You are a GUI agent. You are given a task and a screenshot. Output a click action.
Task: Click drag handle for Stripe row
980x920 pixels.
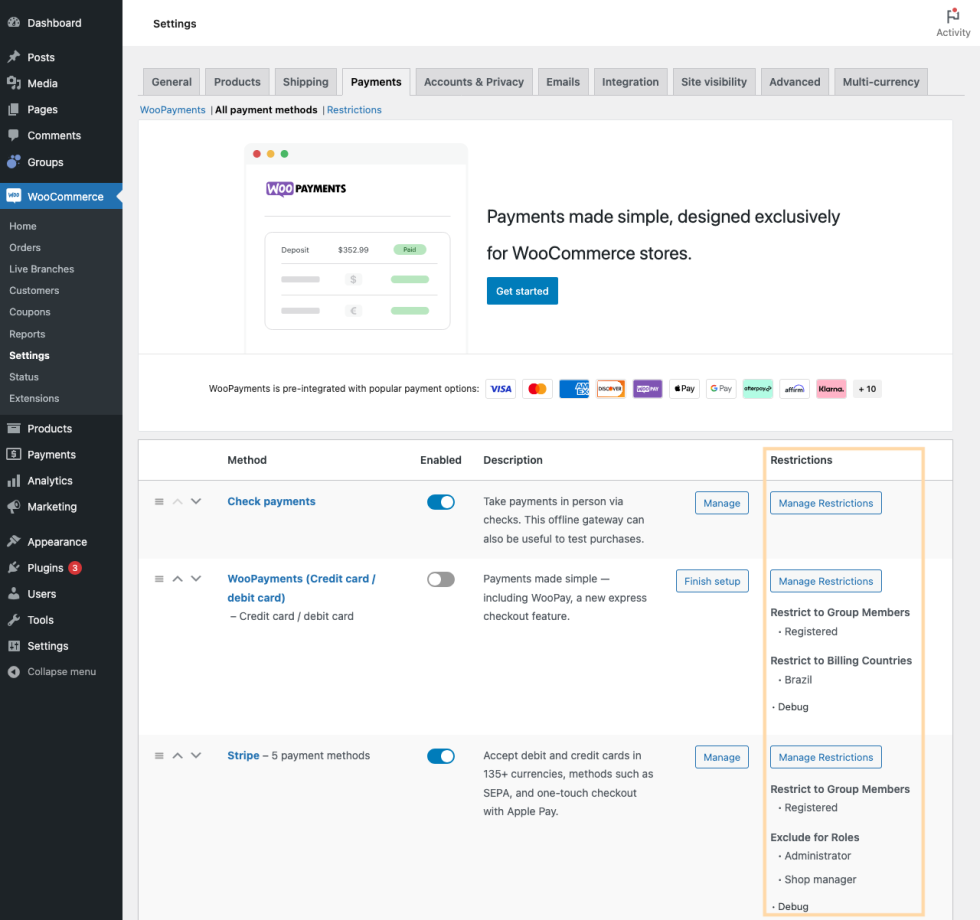coord(159,756)
